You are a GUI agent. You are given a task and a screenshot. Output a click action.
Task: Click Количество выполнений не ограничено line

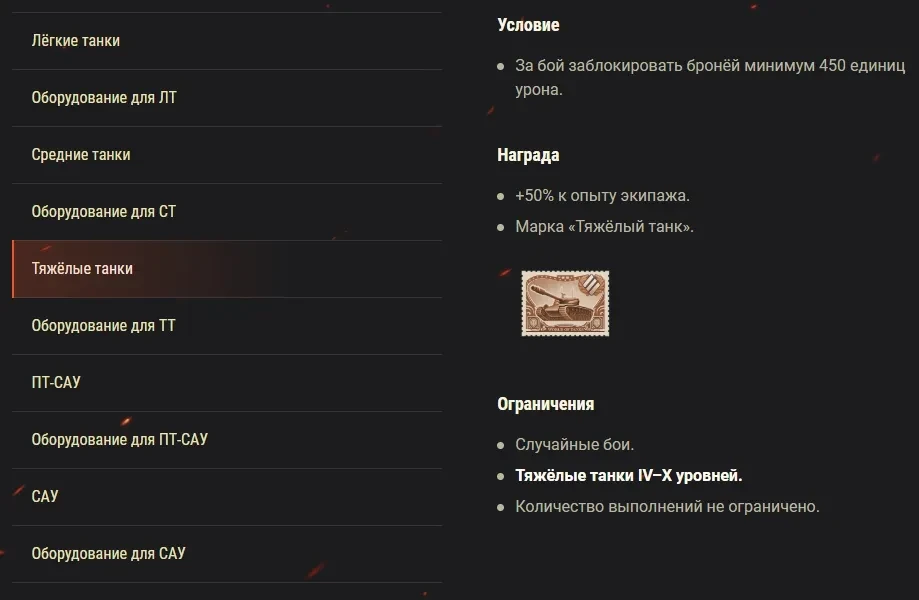coord(667,507)
